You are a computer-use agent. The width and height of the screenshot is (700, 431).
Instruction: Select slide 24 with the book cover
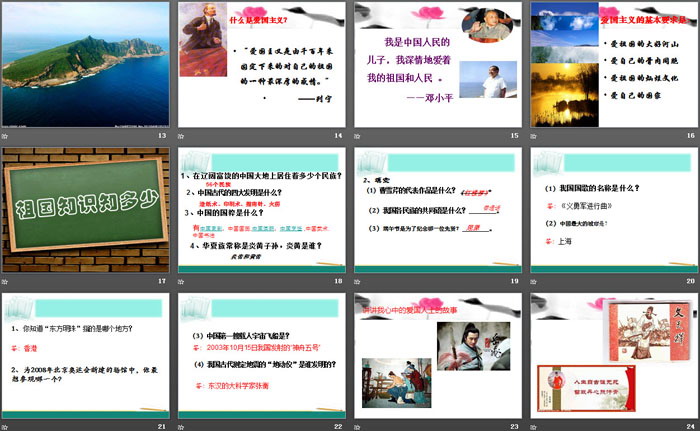coord(615,354)
